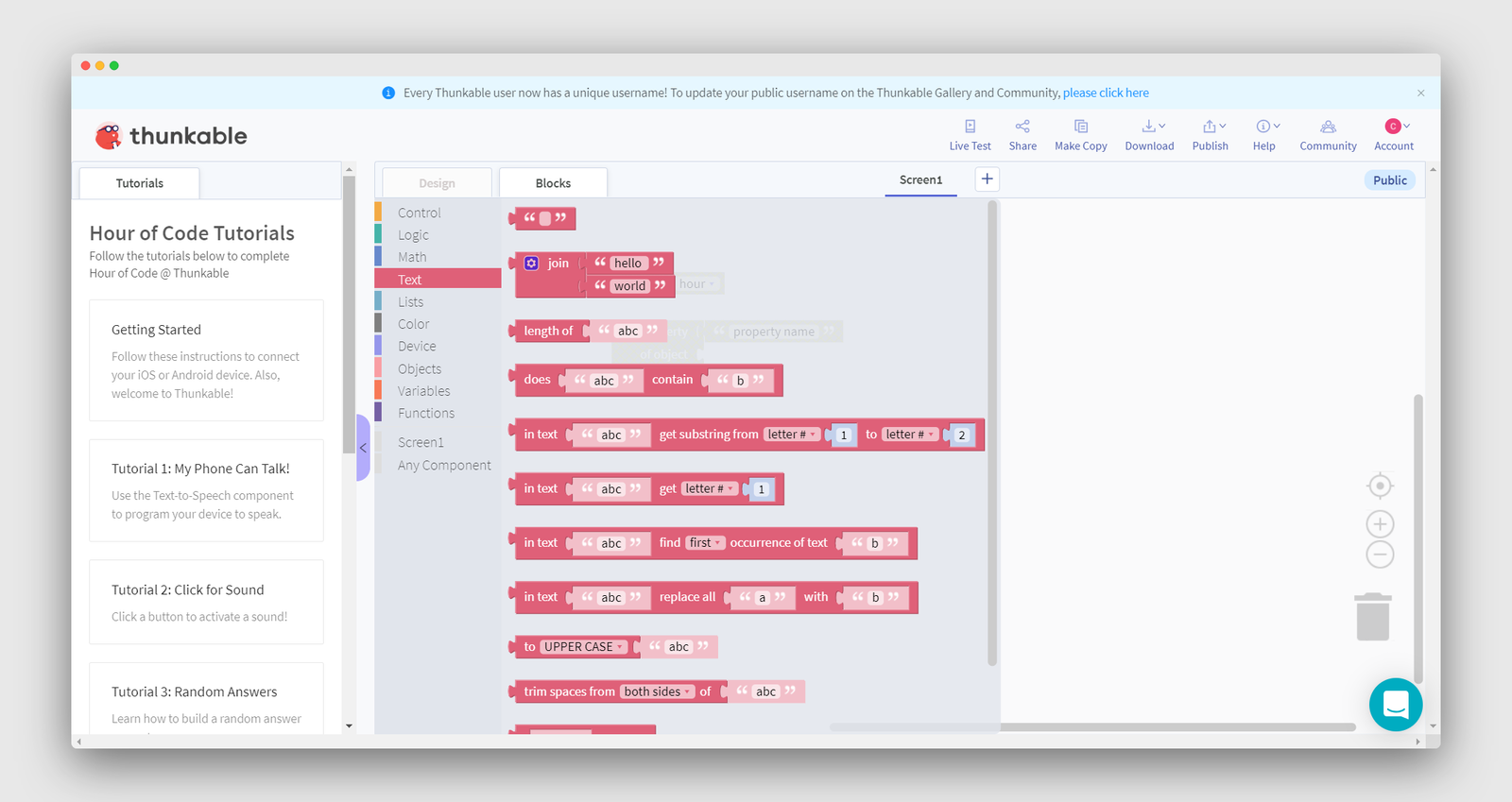Screen dimensions: 1512x802
Task: Zoom out on the blocks workspace
Action: pos(1380,555)
